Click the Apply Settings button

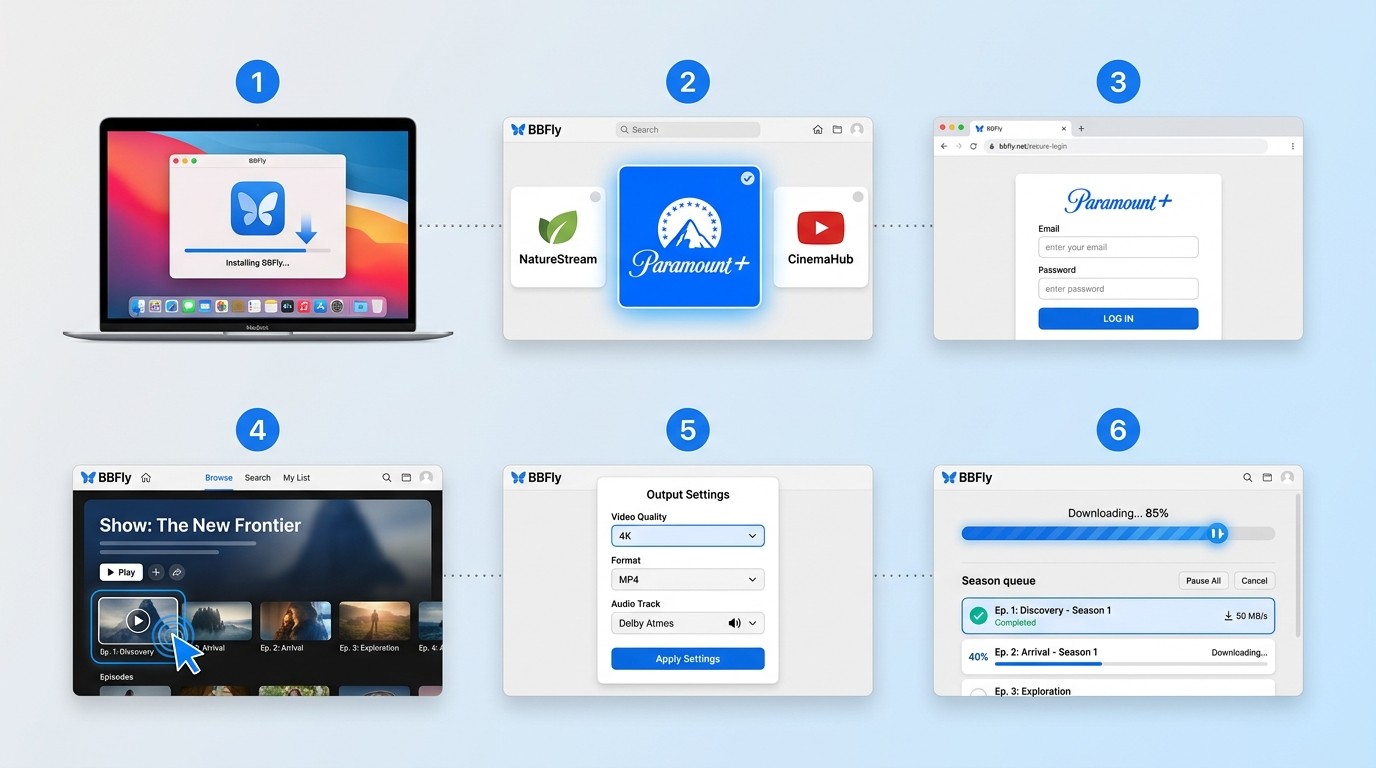[688, 659]
